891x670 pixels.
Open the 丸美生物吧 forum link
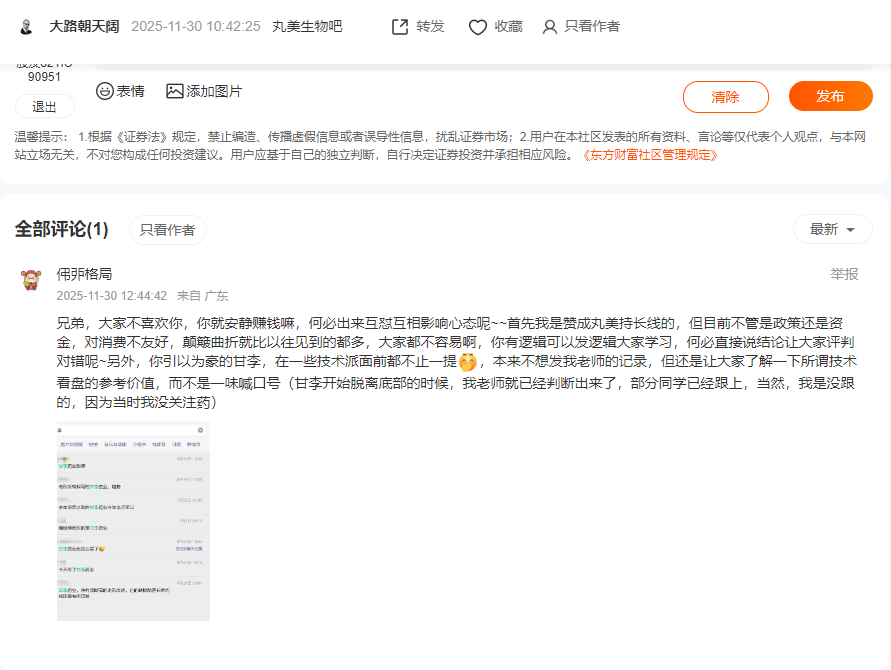coord(307,27)
